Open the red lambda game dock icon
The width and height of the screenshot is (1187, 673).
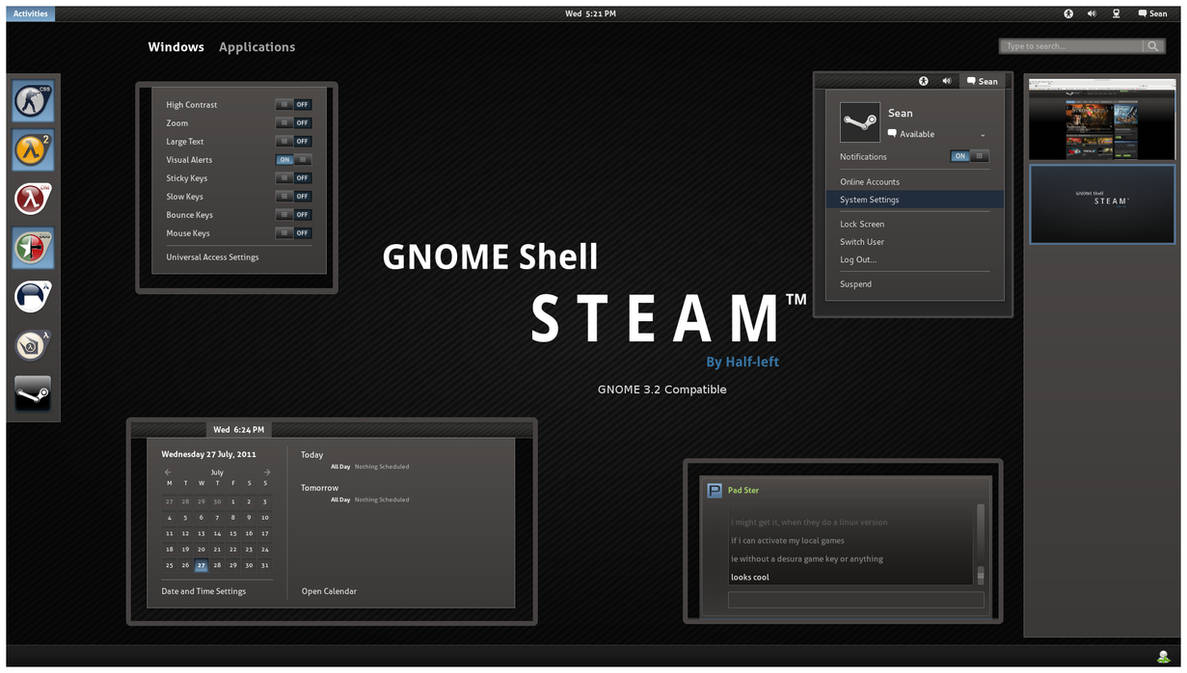point(33,199)
